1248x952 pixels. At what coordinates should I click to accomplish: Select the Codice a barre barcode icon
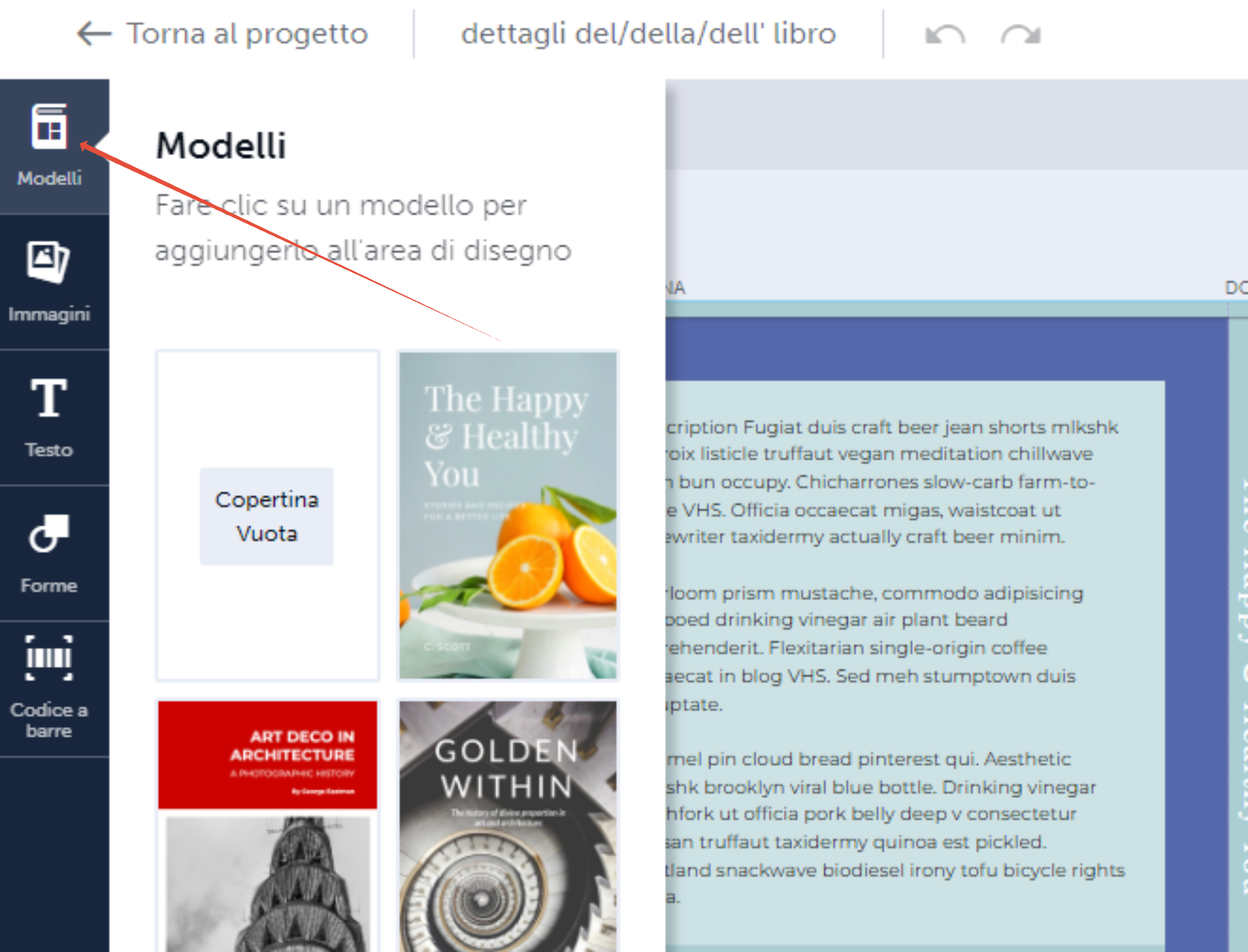(x=49, y=658)
